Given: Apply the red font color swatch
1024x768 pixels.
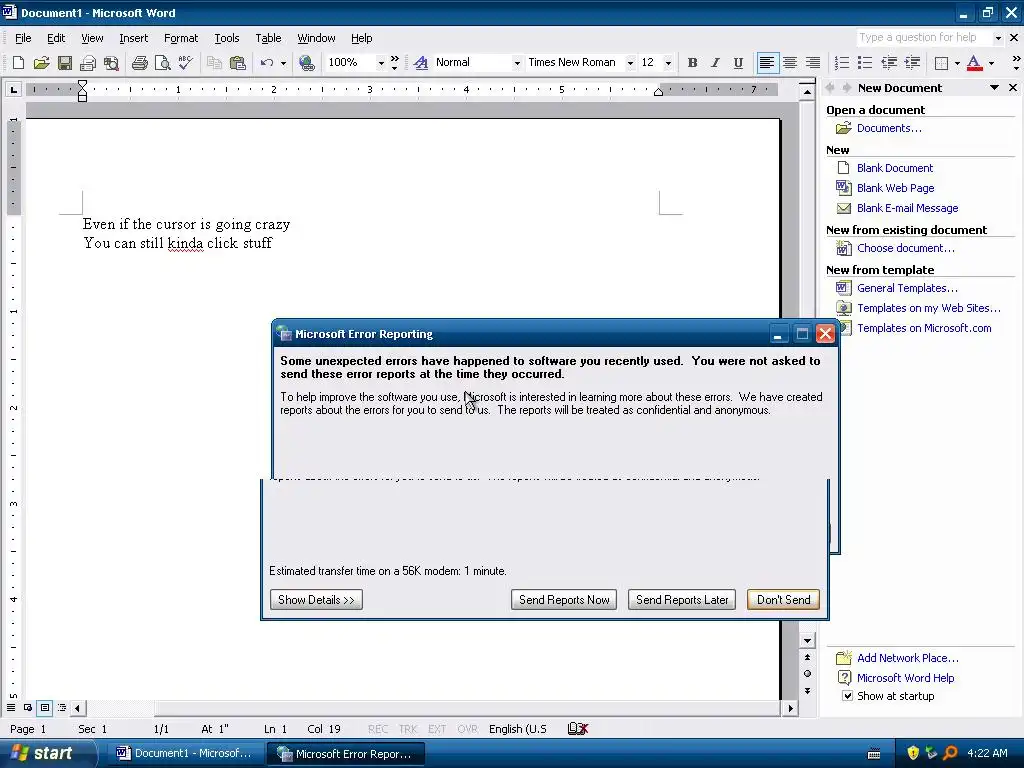Looking at the screenshot, I should [974, 63].
